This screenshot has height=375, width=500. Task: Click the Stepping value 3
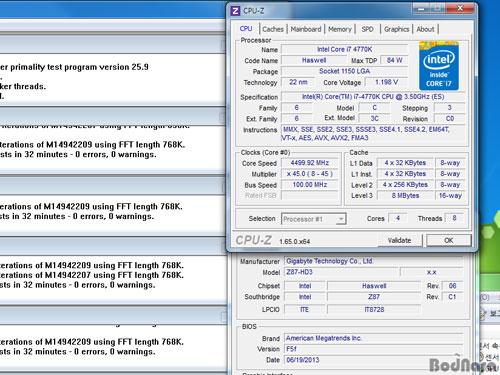(449, 108)
